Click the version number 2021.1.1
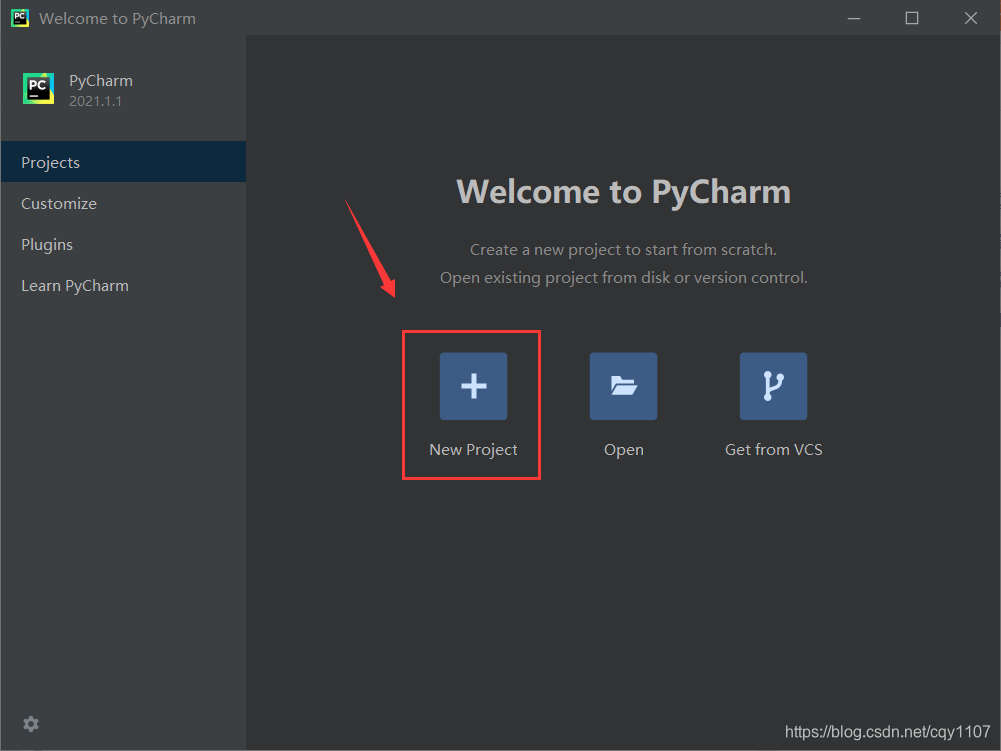The height and width of the screenshot is (751, 1001). click(x=95, y=101)
